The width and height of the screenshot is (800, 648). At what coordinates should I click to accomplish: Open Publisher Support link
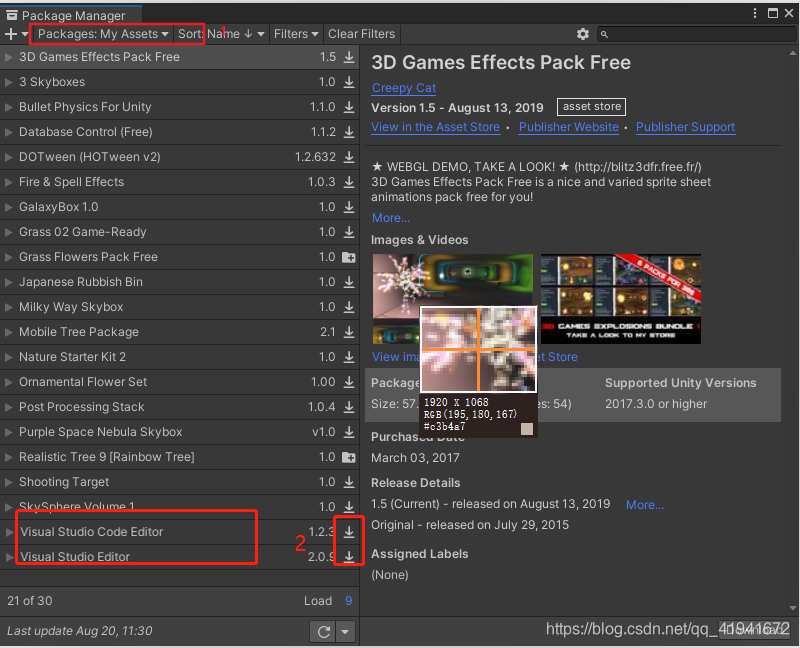coord(685,127)
